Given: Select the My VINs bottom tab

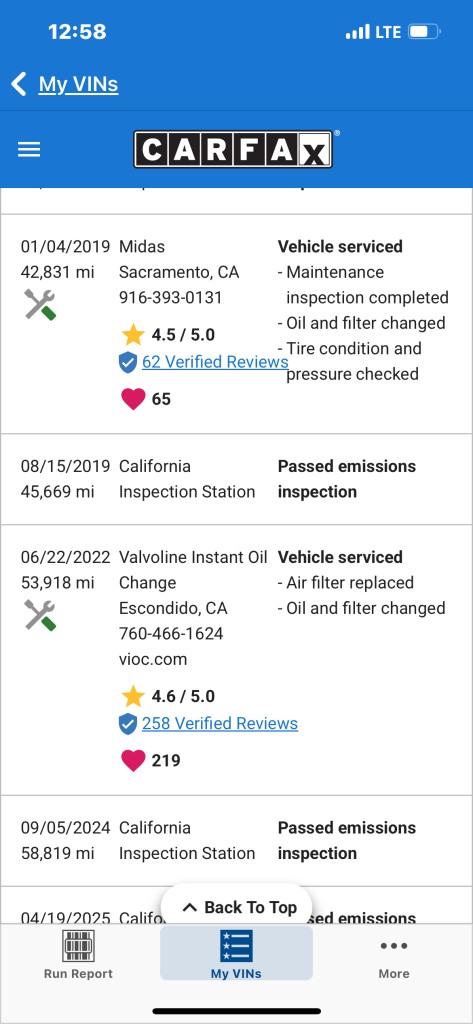Looking at the screenshot, I should point(236,953).
